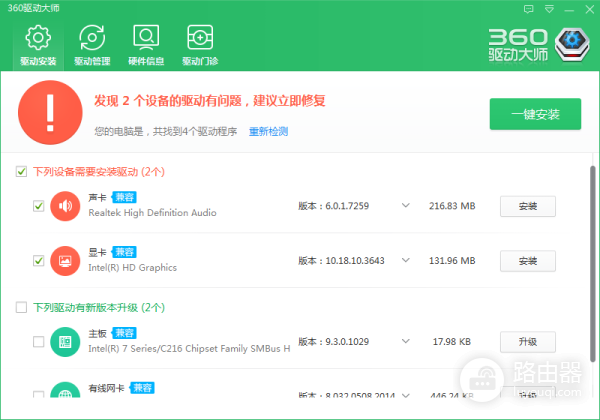
Task: Check the 主板 SMBus driver checkbox
Action: coord(39,342)
